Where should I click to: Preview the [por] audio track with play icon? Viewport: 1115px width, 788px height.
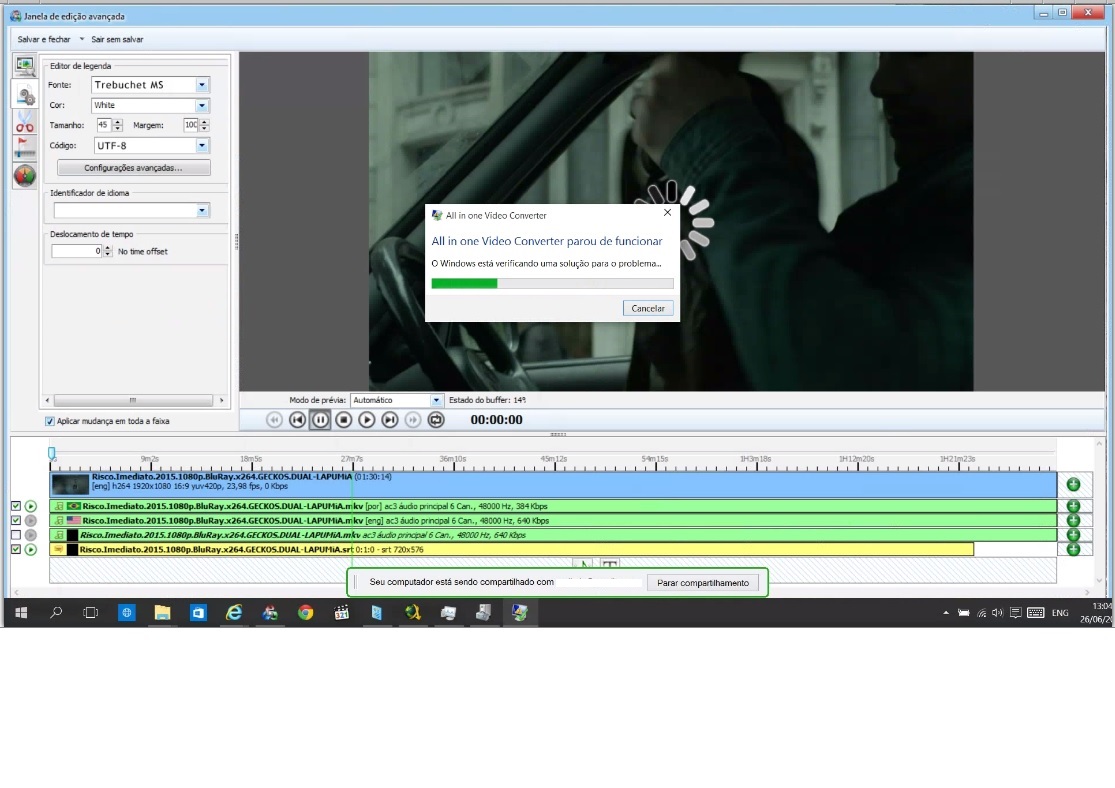tap(31, 506)
